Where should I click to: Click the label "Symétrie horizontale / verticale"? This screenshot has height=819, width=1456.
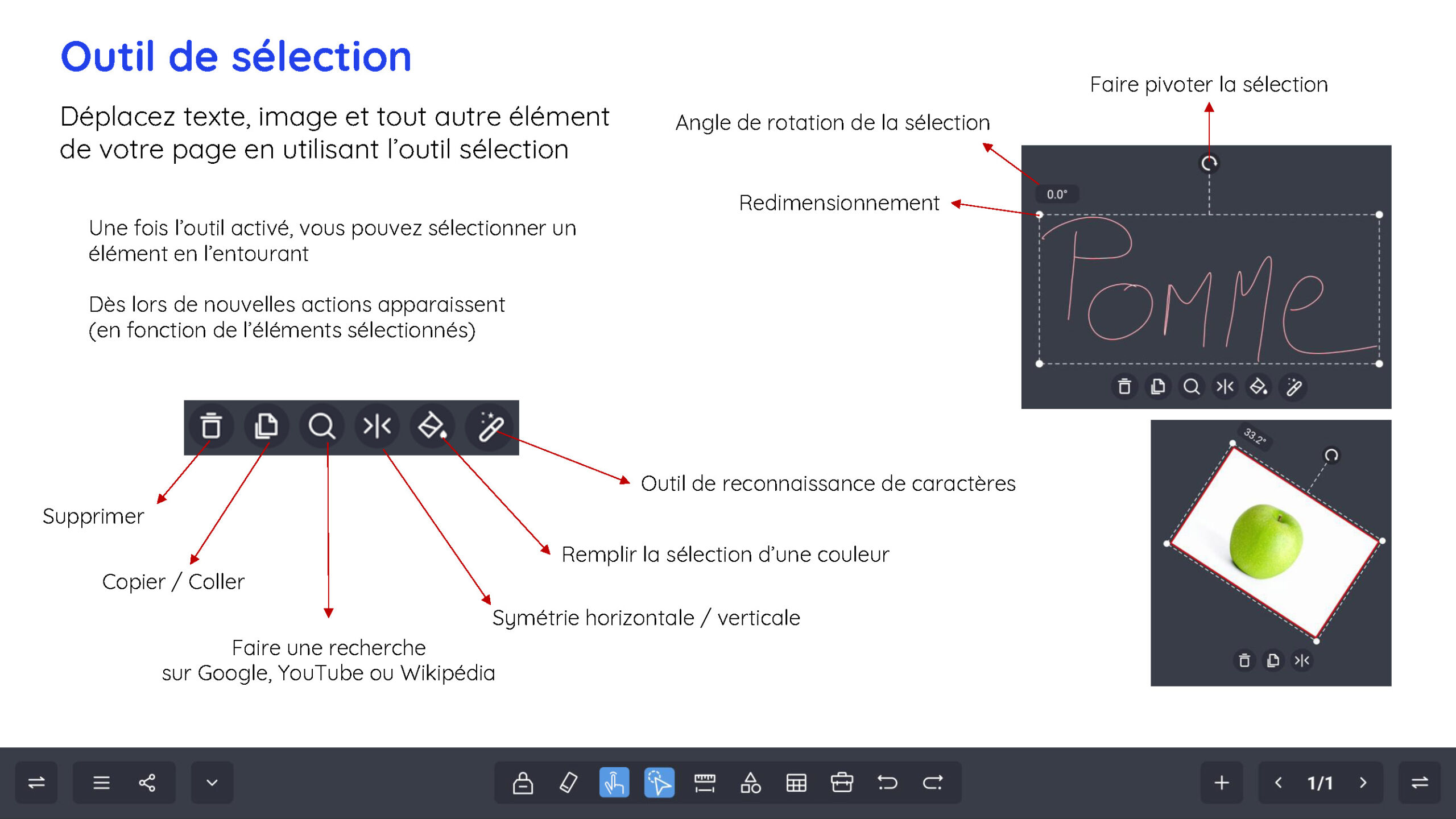click(646, 618)
